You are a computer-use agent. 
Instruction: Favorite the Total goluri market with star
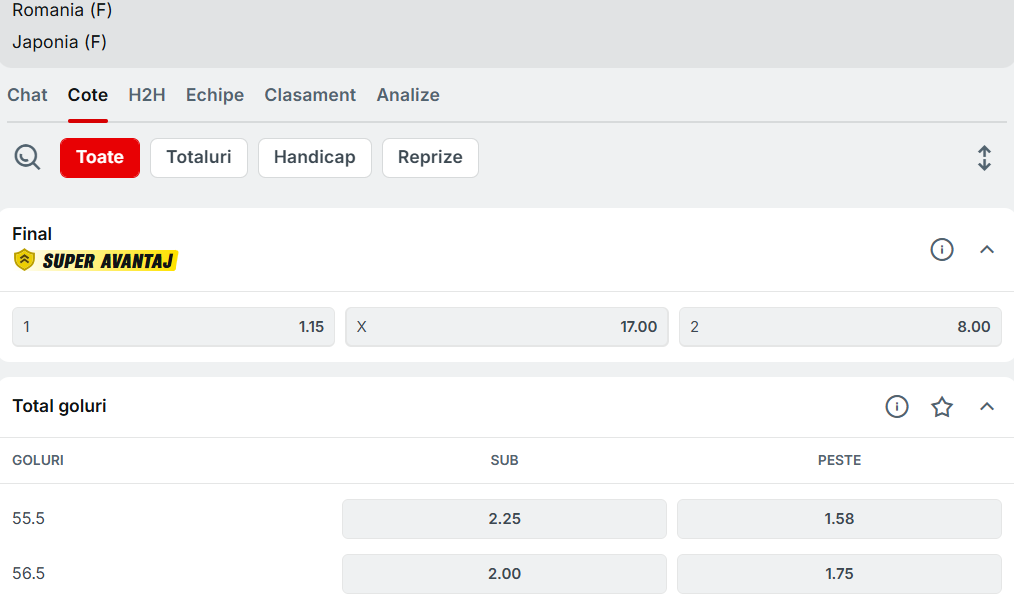tap(941, 407)
